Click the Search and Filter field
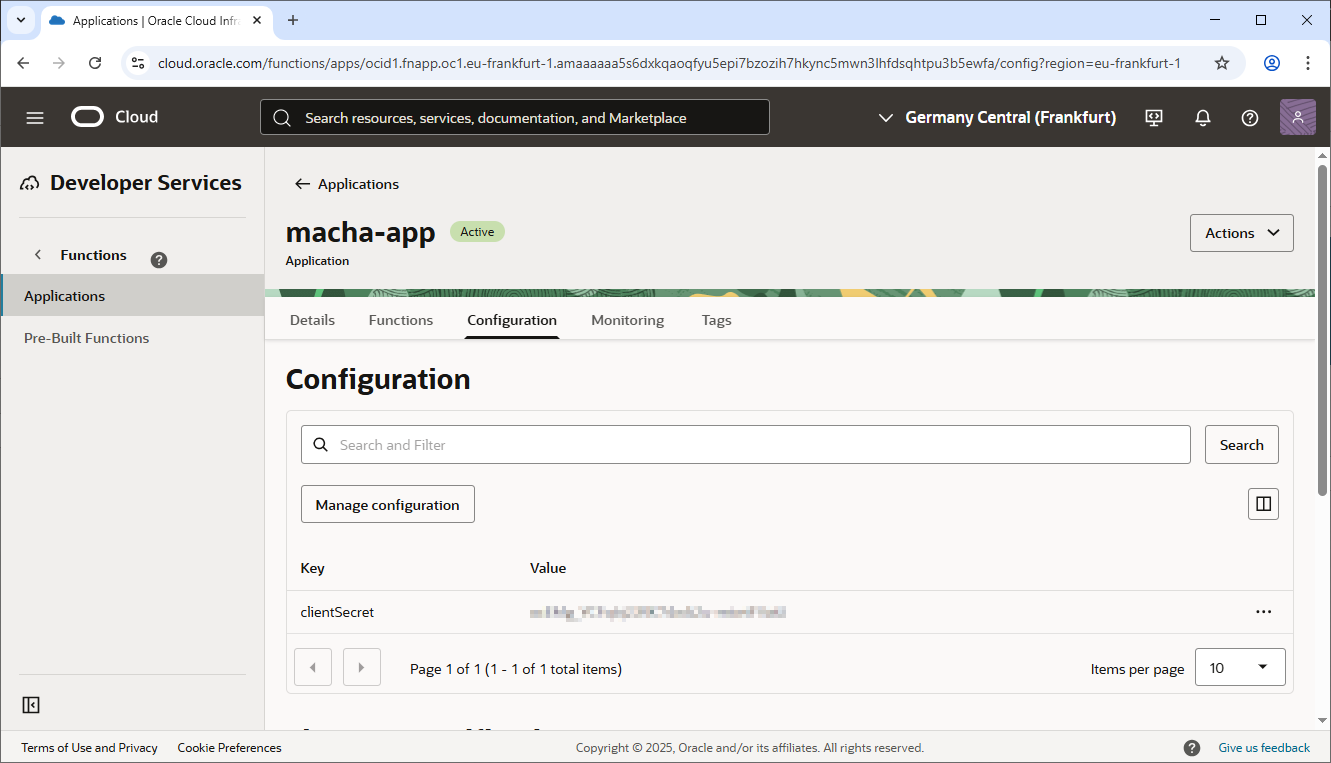This screenshot has height=763, width=1331. 760,445
